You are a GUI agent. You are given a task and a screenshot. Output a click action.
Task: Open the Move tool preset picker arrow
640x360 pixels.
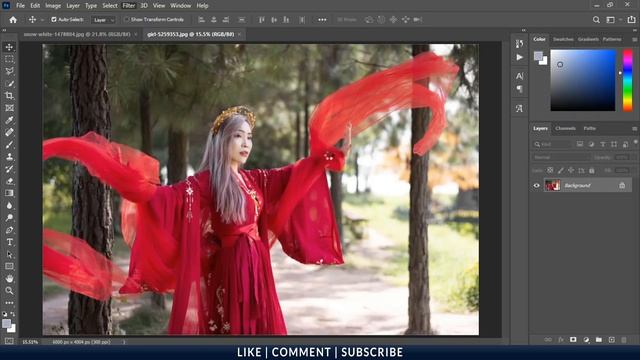pos(42,20)
